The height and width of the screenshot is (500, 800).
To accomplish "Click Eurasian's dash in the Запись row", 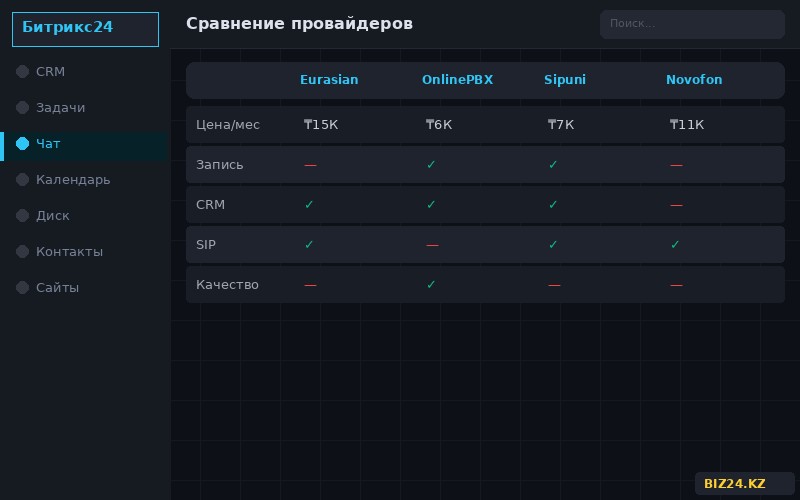I will 310,165.
